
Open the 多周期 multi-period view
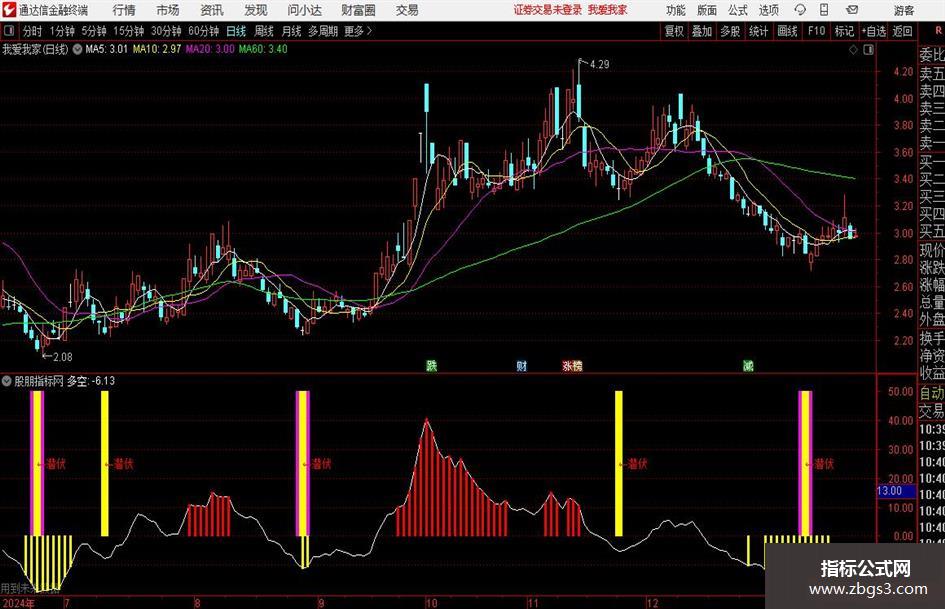(x=323, y=31)
